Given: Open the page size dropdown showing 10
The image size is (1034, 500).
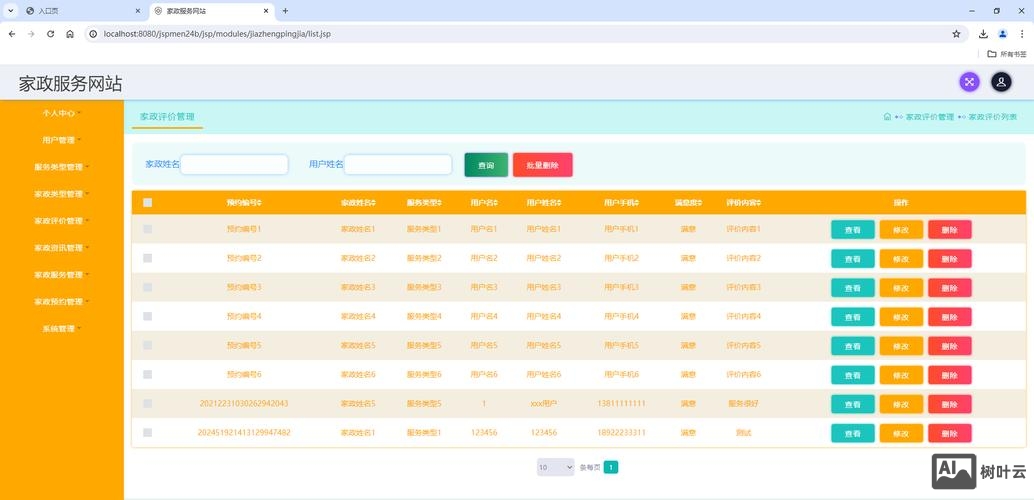Looking at the screenshot, I should 555,467.
